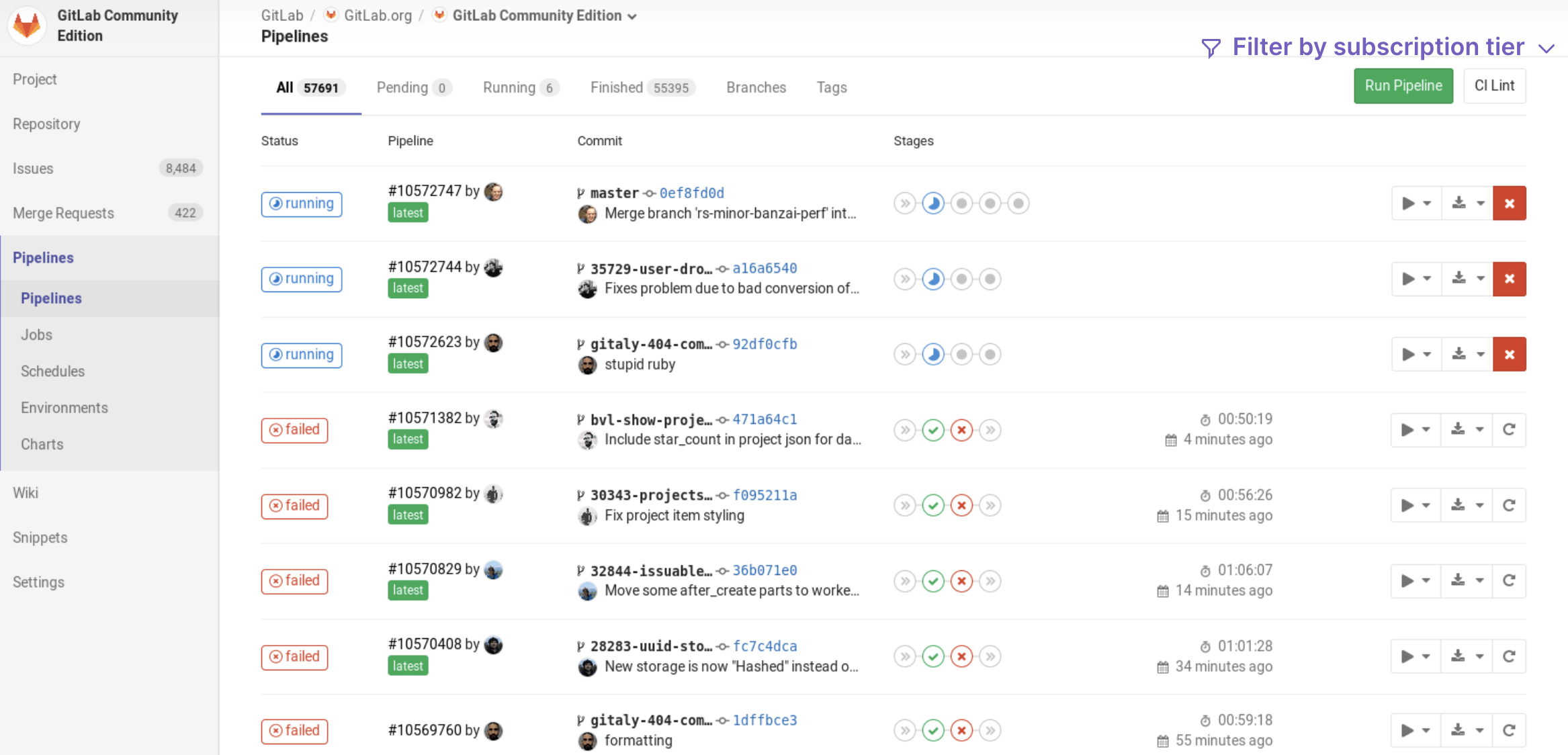The image size is (1568, 755).
Task: Click running stage icon of pipeline #10572623
Action: 933,354
